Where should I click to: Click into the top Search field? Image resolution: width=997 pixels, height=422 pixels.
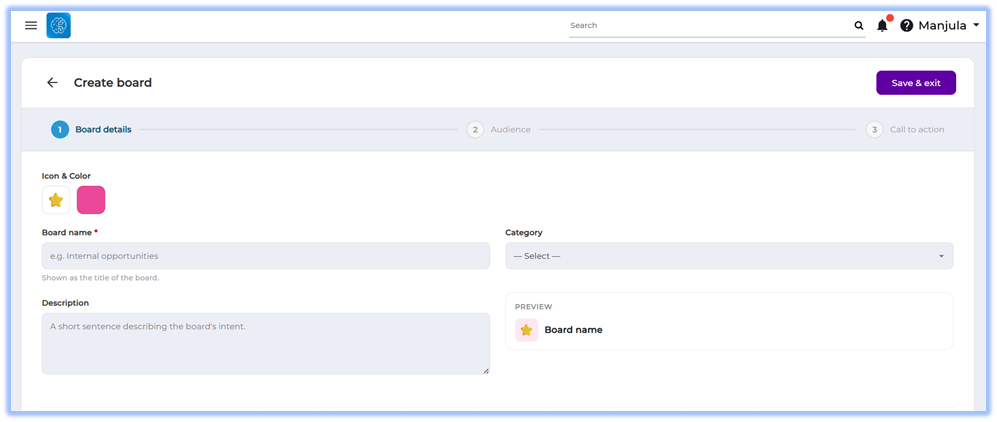click(710, 25)
